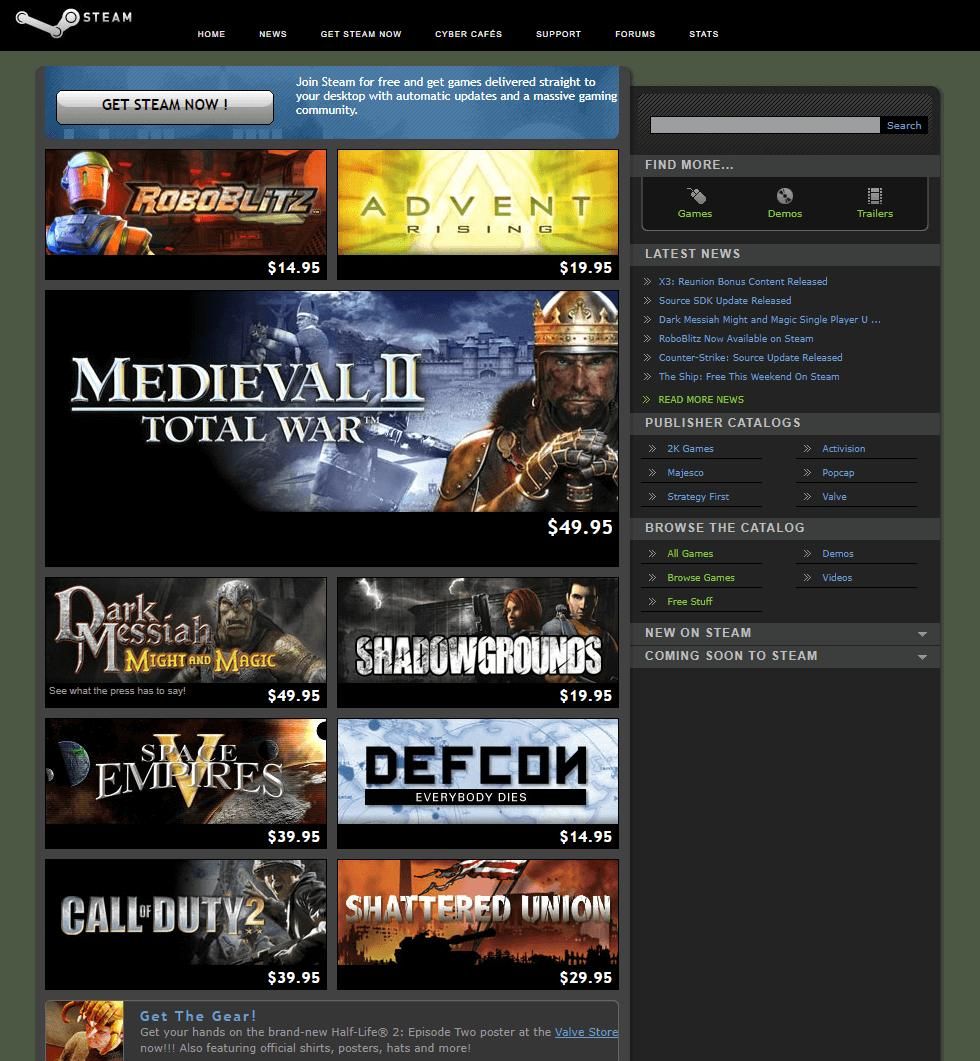Read Source SDK Update Released news
The height and width of the screenshot is (1061, 980).
pyautogui.click(x=725, y=300)
